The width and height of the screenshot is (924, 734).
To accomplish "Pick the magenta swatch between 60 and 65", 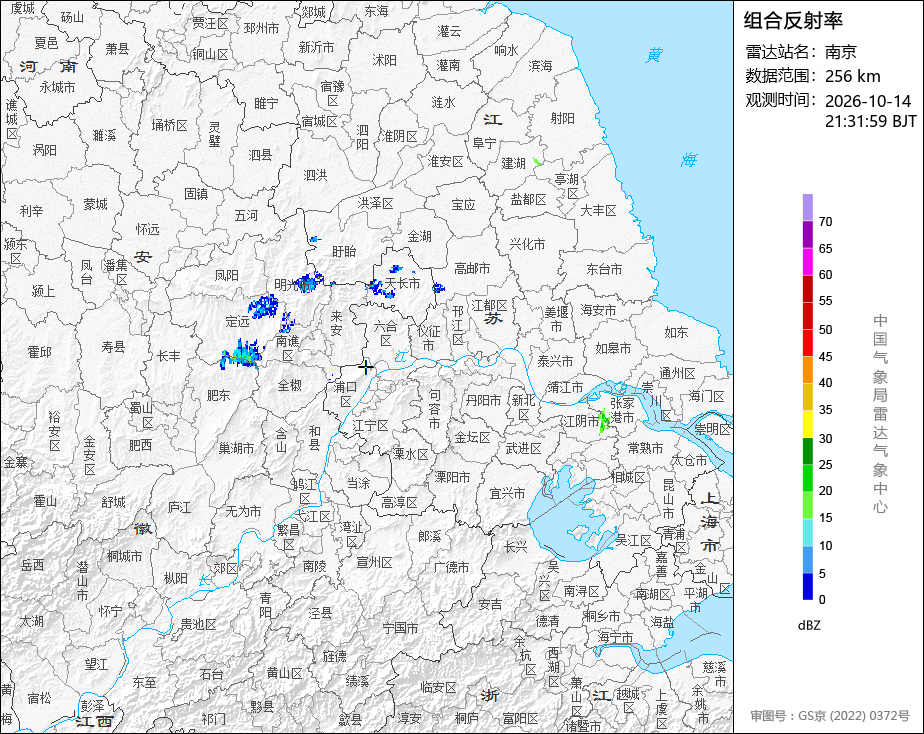I will pyautogui.click(x=807, y=262).
